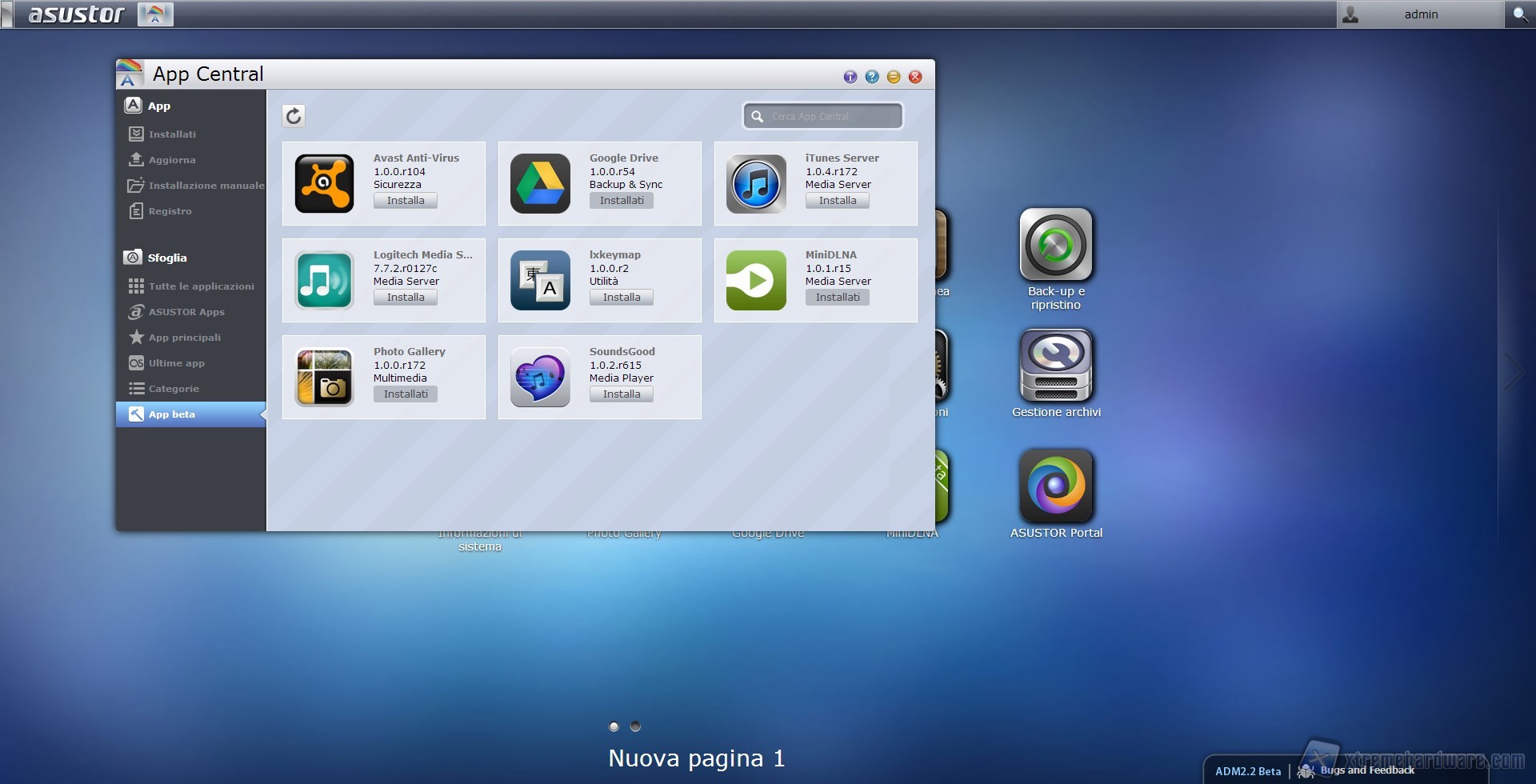Open the admin user menu
Image resolution: width=1536 pixels, height=784 pixels.
point(1420,14)
